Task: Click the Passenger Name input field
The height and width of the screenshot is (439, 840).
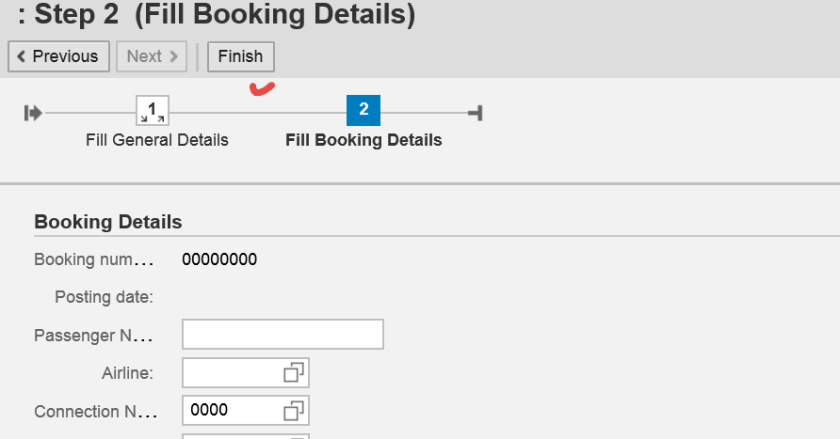Action: (282, 335)
